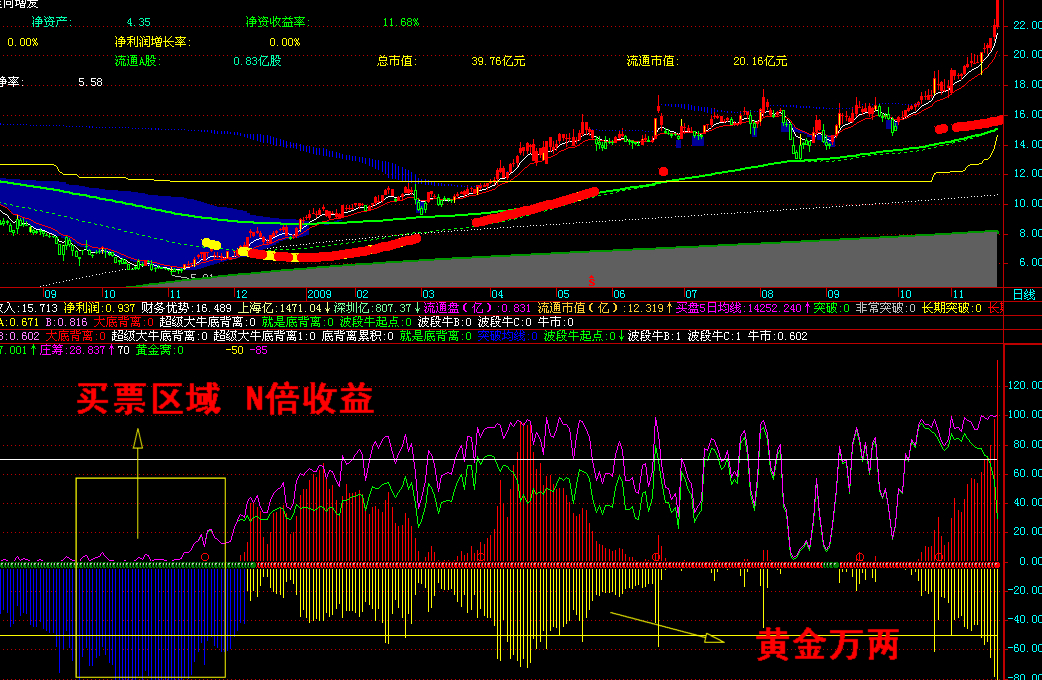
Task: Click the 40.00 indicator axis label
Action: pos(1027,503)
